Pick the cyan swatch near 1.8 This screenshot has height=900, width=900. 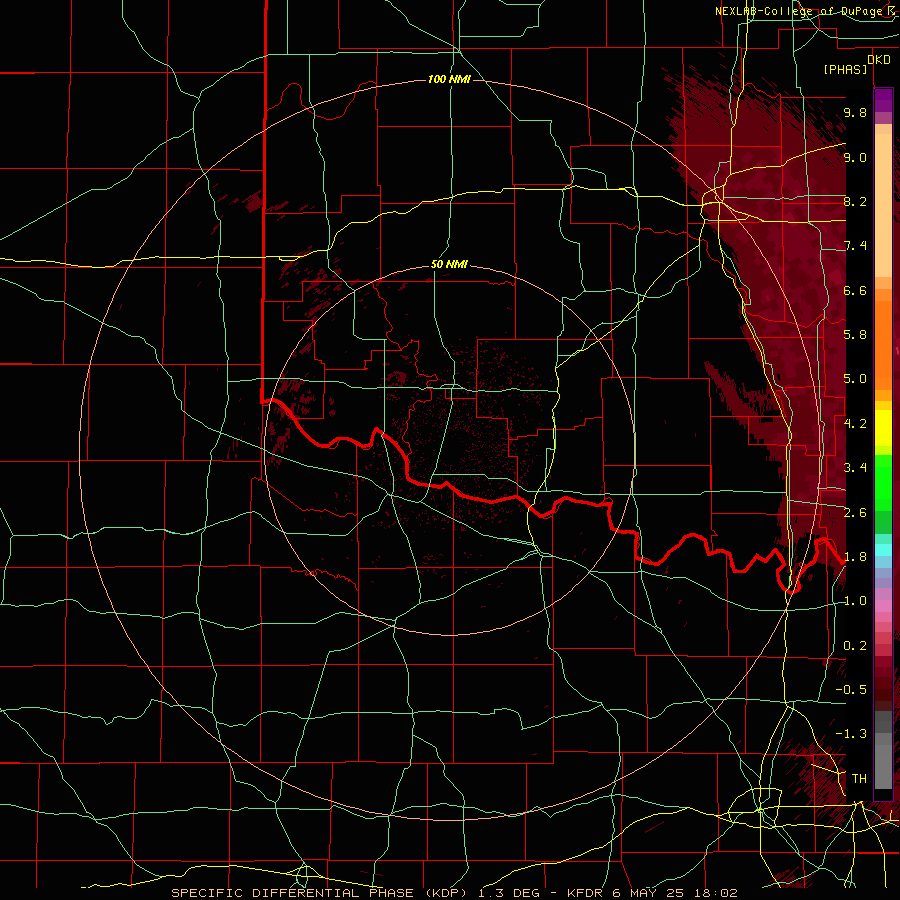click(883, 550)
